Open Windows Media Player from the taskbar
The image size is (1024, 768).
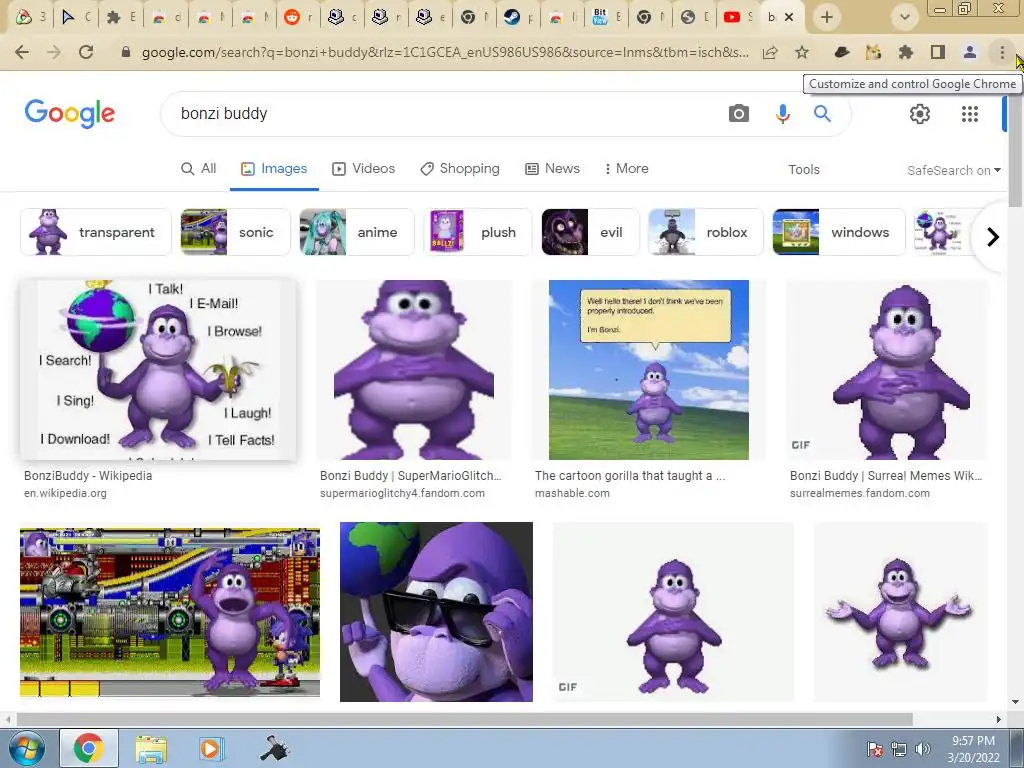pyautogui.click(x=210, y=748)
